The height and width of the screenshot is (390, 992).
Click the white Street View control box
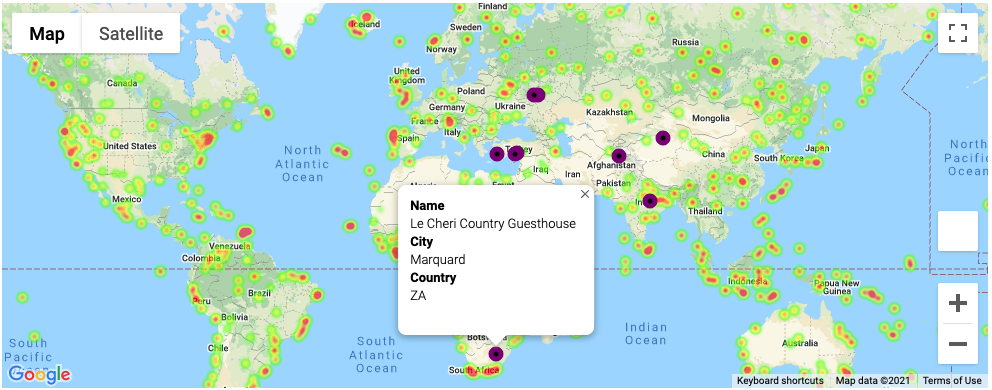click(x=958, y=231)
